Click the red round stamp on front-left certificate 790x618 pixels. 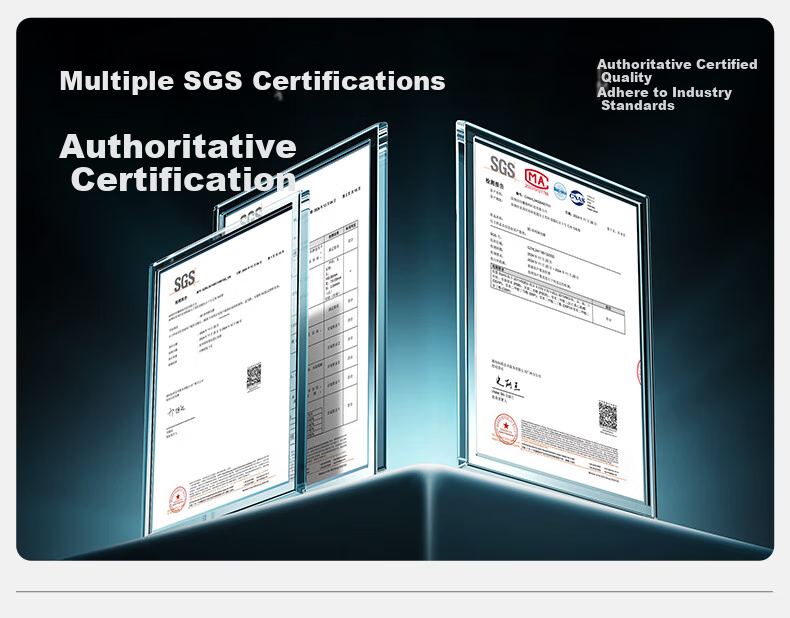pos(177,500)
